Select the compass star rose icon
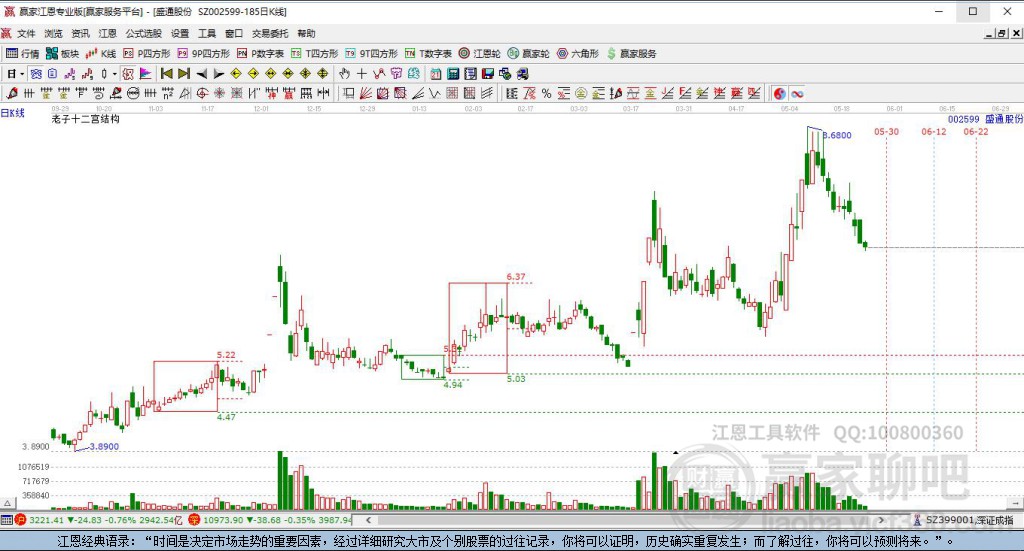Screen dimensions: 1024x551 tap(219, 93)
